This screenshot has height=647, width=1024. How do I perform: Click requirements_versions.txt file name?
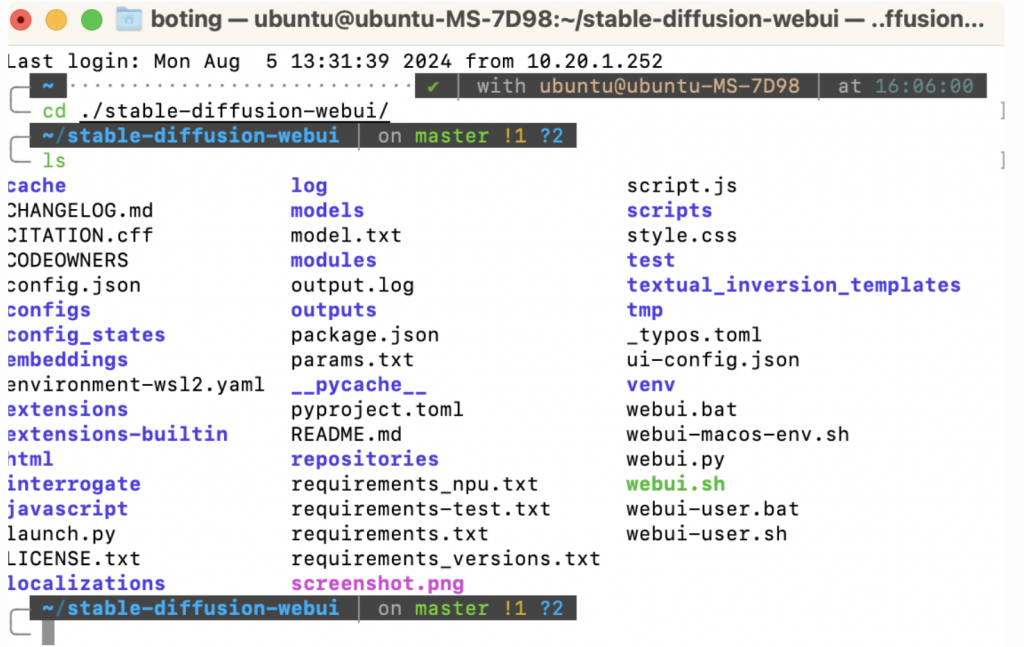pos(446,559)
